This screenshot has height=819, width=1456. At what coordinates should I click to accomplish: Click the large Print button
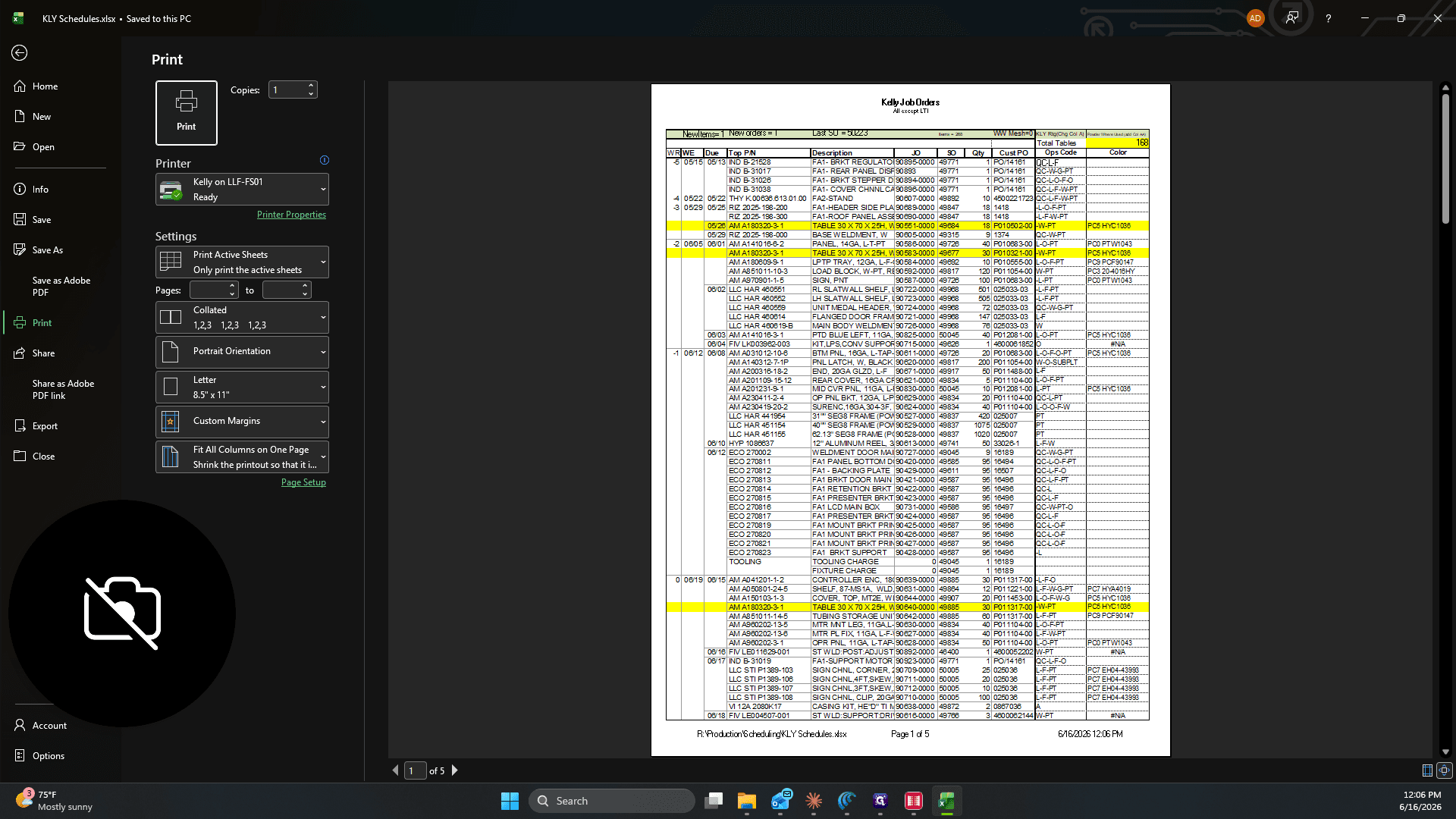point(187,113)
